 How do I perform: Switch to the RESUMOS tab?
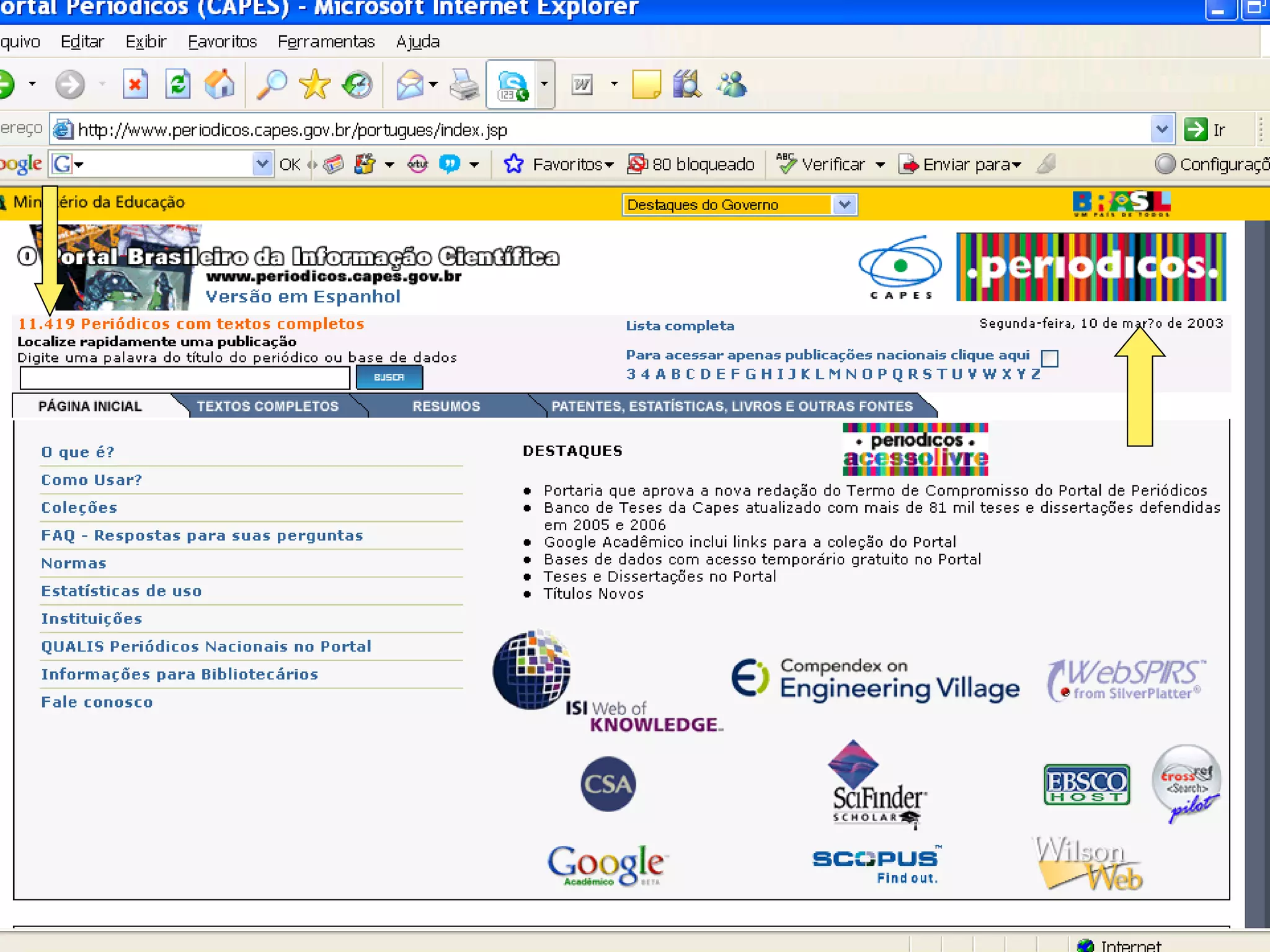(446, 406)
